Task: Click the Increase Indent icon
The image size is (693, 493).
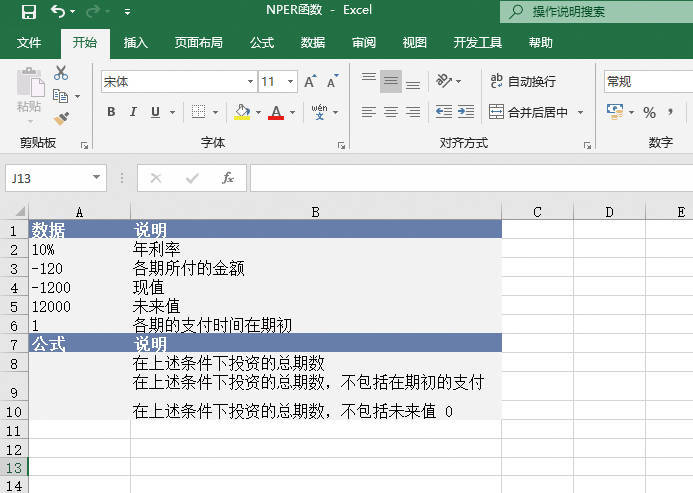Action: [x=467, y=112]
